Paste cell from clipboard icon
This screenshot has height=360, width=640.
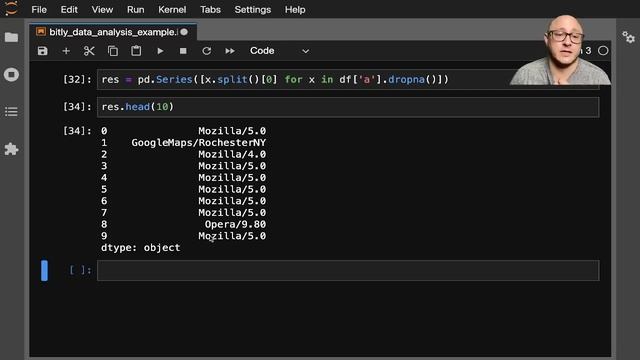click(x=136, y=51)
